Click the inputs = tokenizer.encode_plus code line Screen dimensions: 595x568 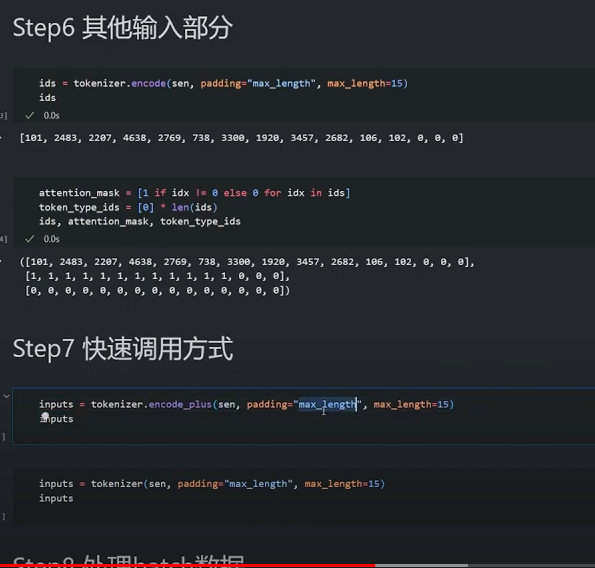click(246, 404)
